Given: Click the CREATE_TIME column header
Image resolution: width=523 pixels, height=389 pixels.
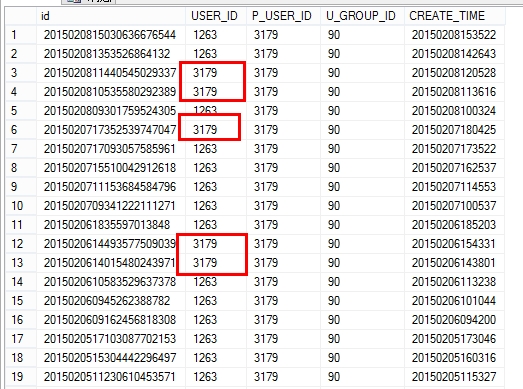Looking at the screenshot, I should [x=455, y=16].
